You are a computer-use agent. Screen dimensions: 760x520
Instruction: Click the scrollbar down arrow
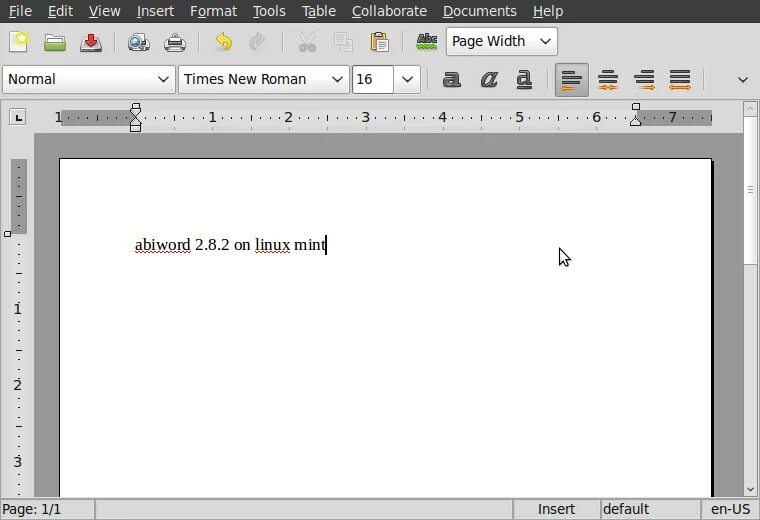(750, 489)
